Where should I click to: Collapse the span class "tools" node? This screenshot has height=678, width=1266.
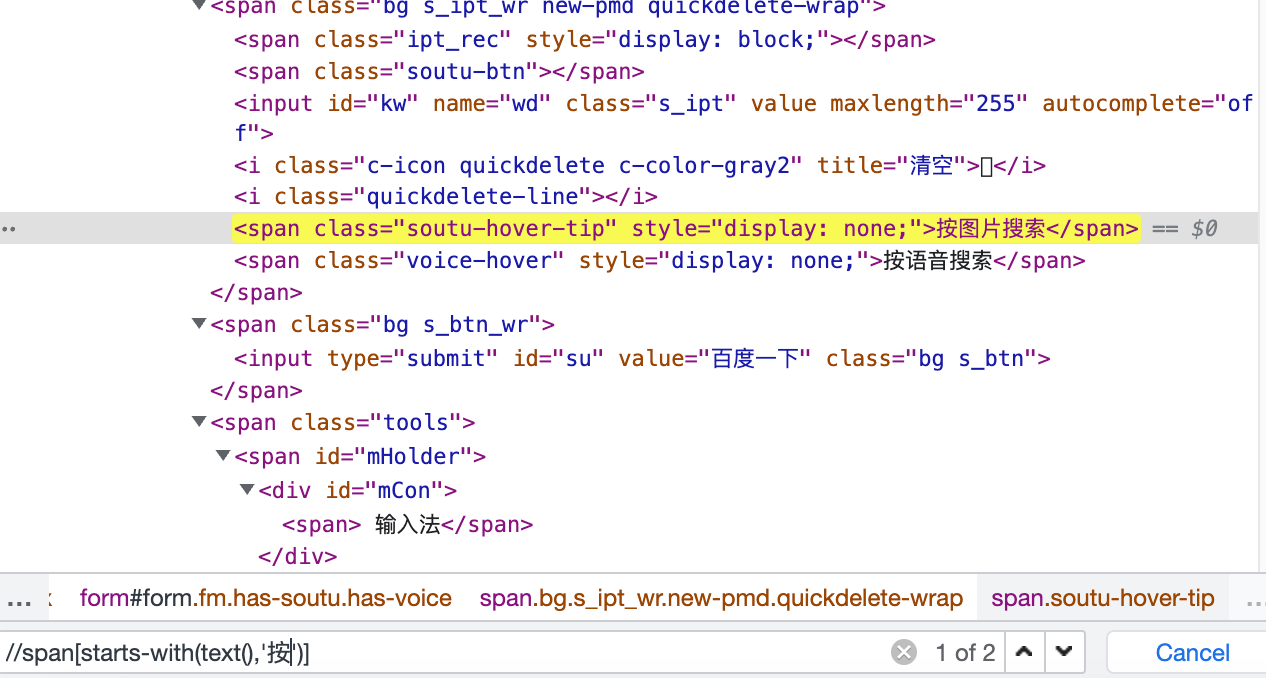coord(200,423)
